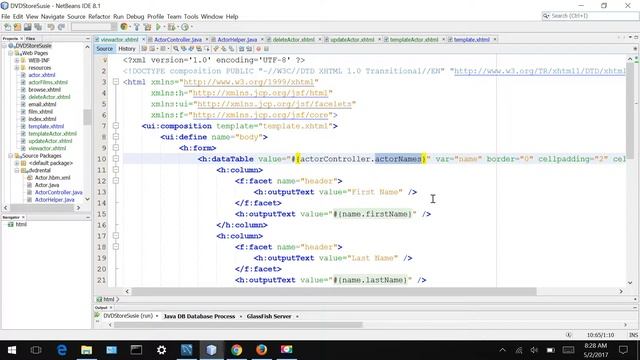
Task: Open the jsf/facelets namespace link
Action: tap(274, 104)
